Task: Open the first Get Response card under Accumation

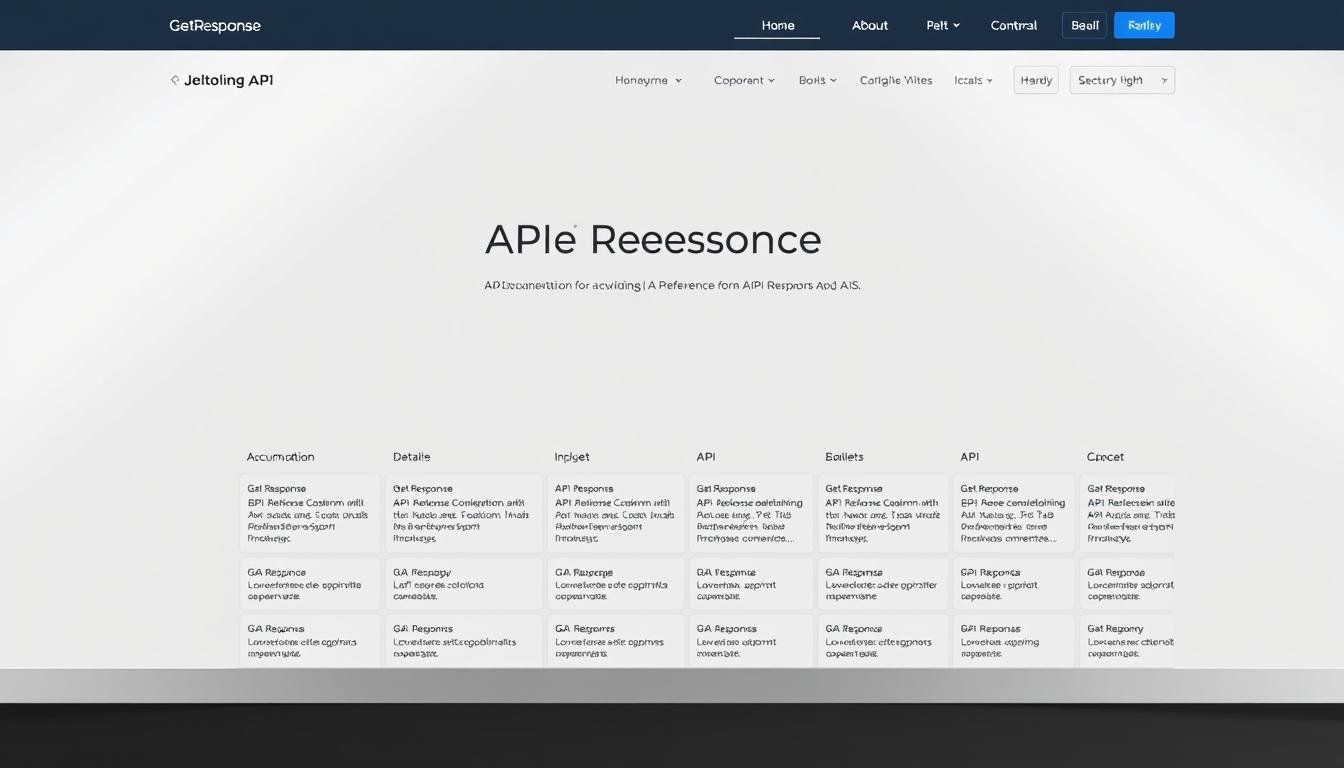Action: coord(309,512)
